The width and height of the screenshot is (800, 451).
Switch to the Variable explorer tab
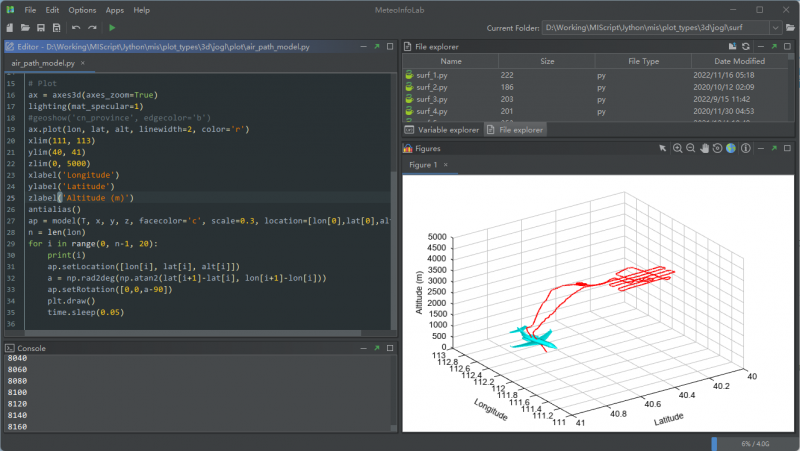441,130
